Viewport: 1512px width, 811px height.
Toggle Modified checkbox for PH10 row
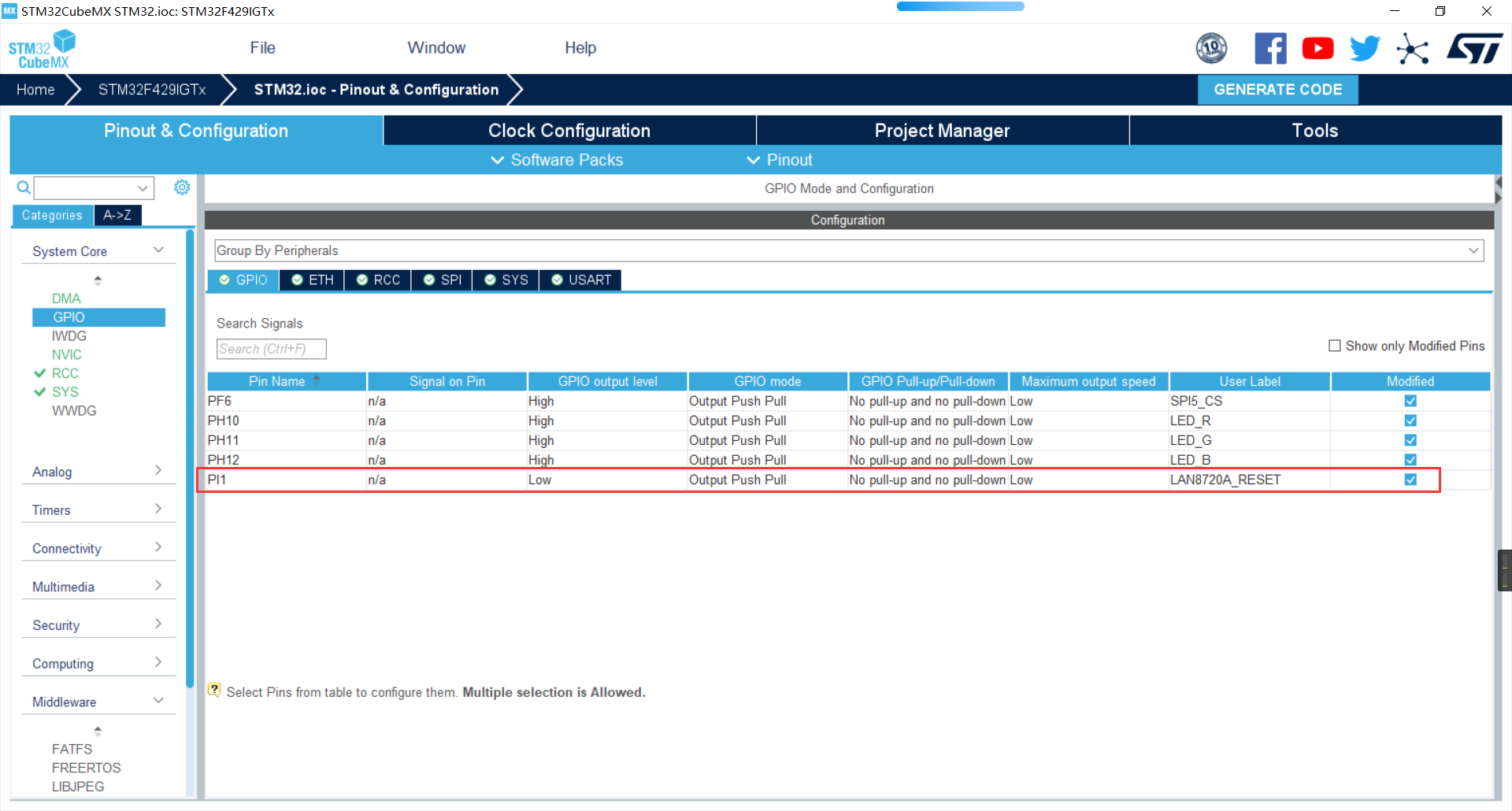pyautogui.click(x=1410, y=420)
